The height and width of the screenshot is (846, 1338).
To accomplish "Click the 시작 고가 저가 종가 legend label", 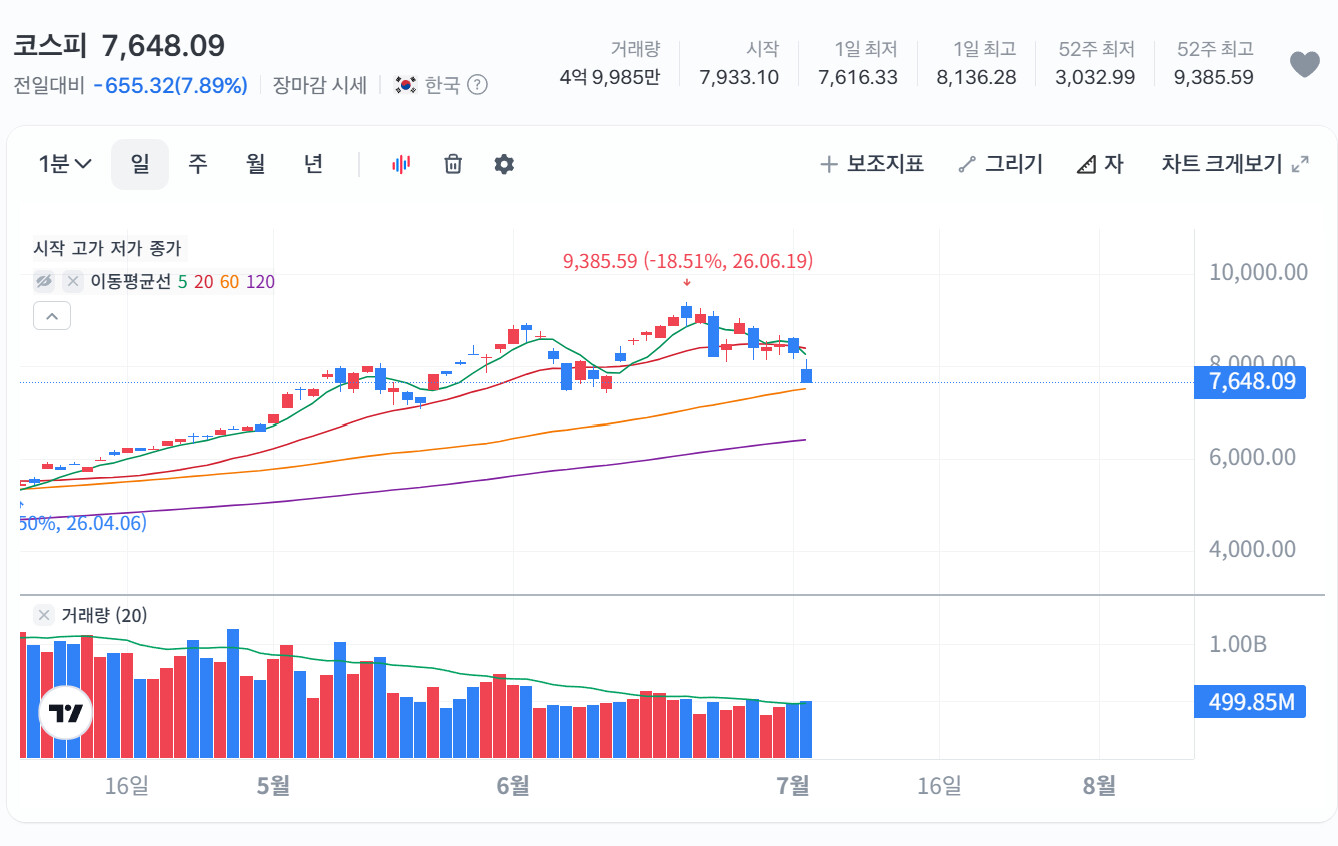I will click(108, 248).
